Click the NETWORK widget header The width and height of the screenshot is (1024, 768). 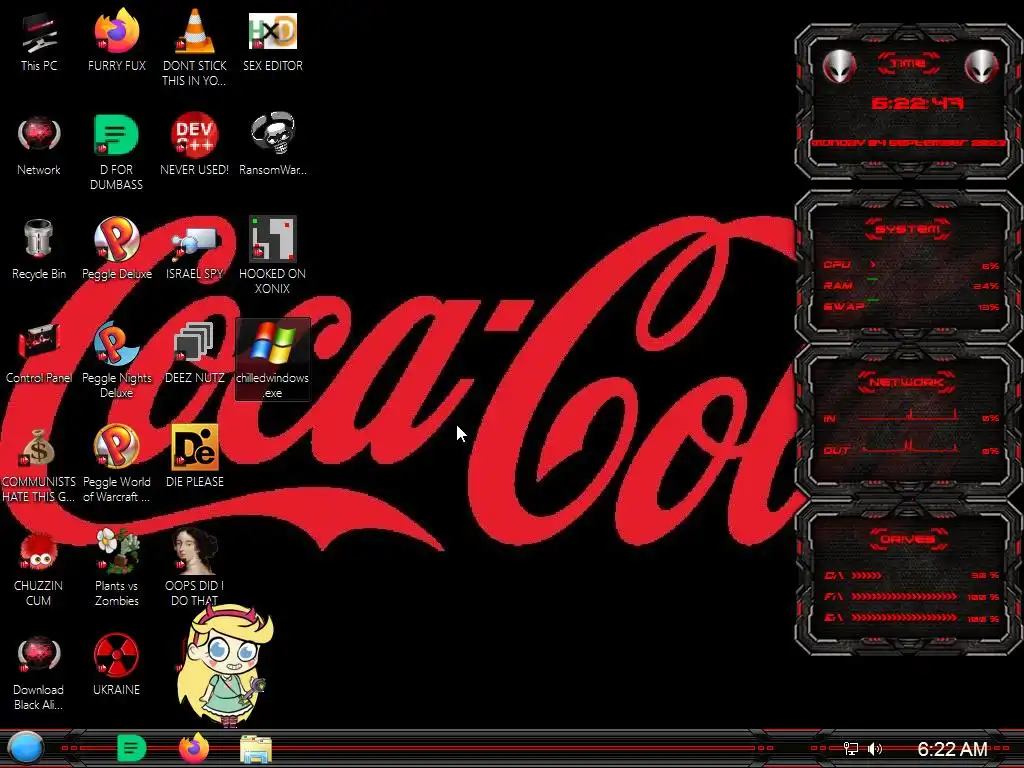(907, 382)
